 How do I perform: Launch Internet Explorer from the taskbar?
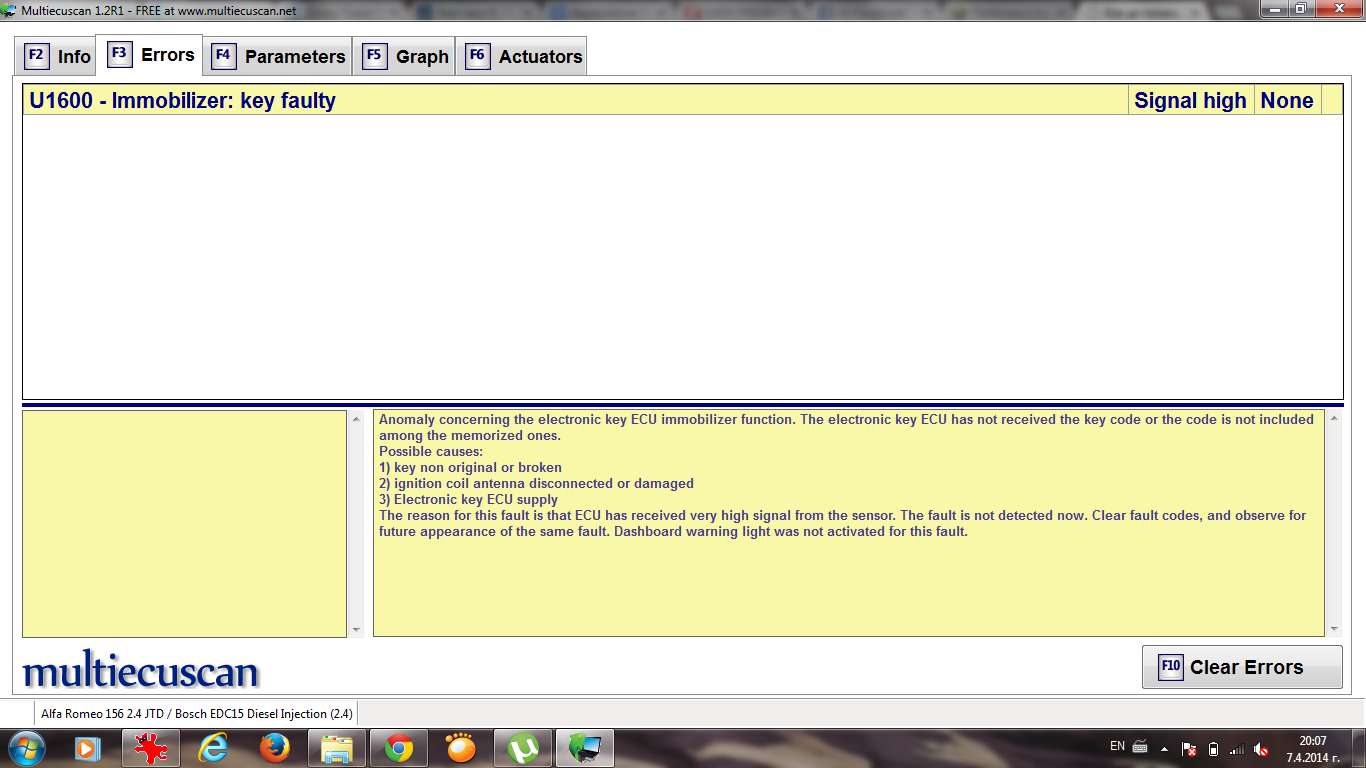pos(213,747)
